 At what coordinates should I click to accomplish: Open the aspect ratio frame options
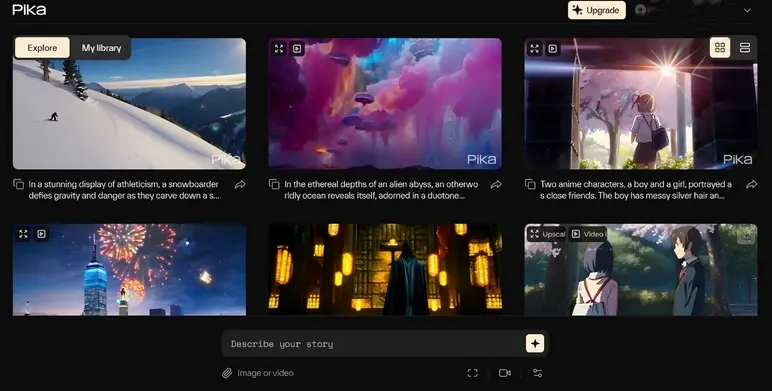click(472, 373)
